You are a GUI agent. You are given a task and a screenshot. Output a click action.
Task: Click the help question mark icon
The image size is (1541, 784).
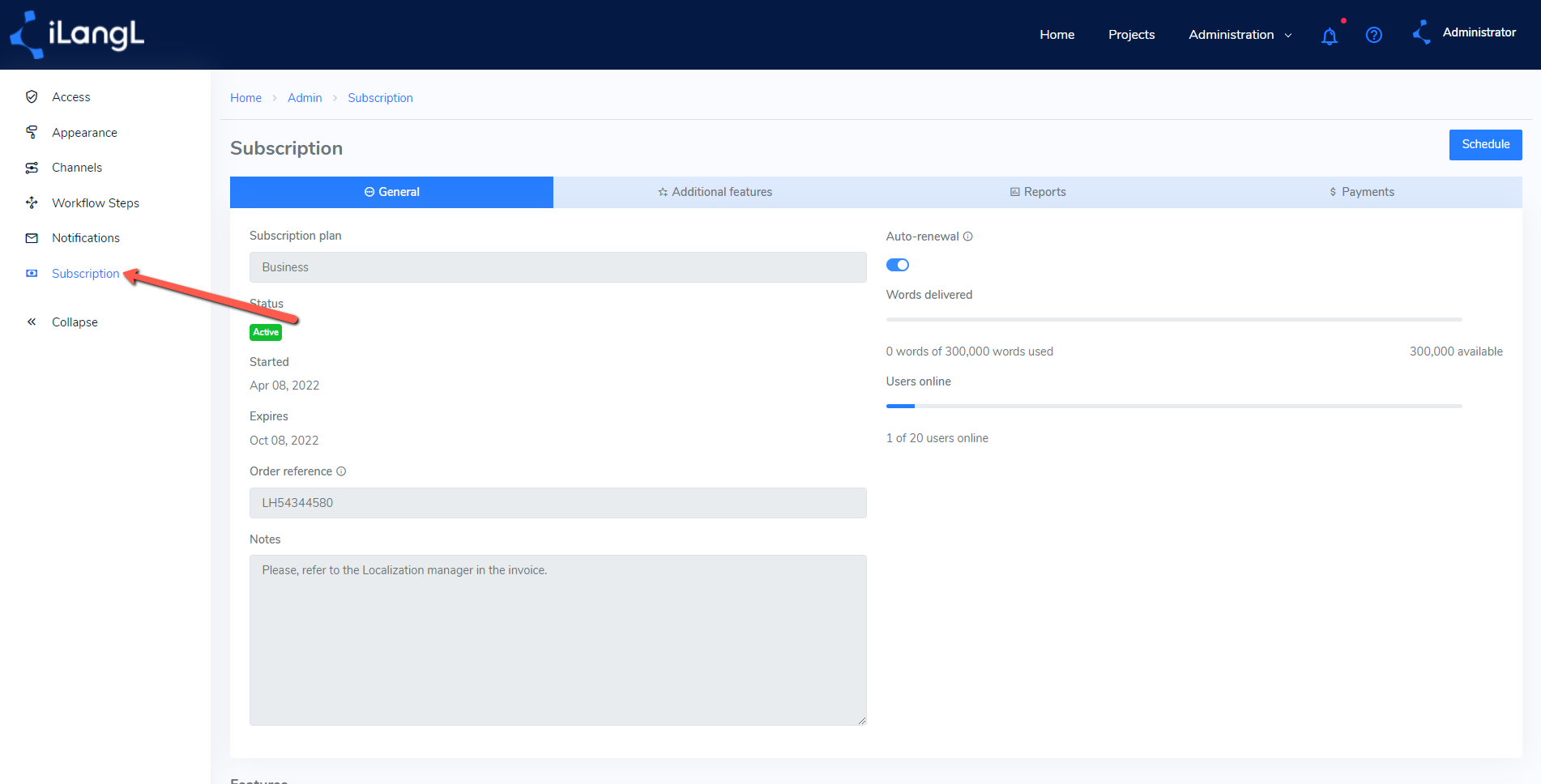(1373, 35)
